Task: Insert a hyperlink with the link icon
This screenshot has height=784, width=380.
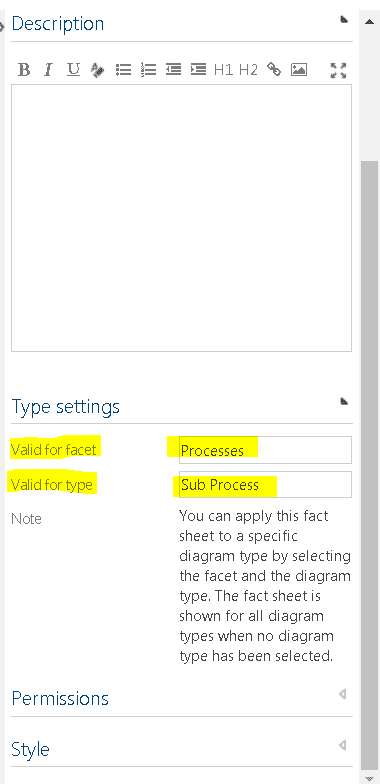Action: (x=274, y=70)
